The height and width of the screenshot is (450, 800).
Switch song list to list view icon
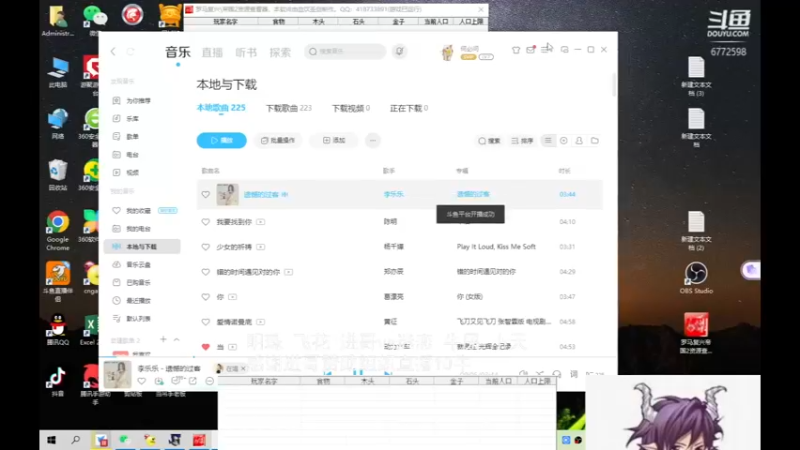point(548,140)
